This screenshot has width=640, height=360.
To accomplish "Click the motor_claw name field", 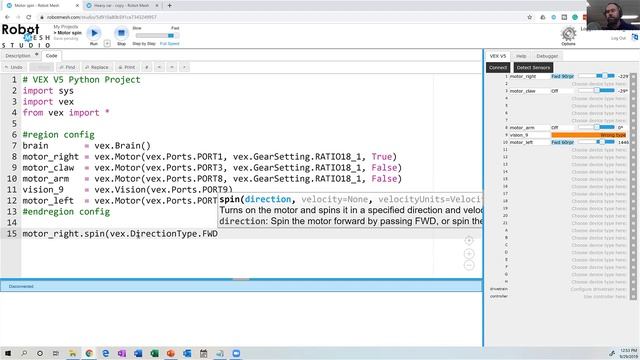I will click(529, 91).
